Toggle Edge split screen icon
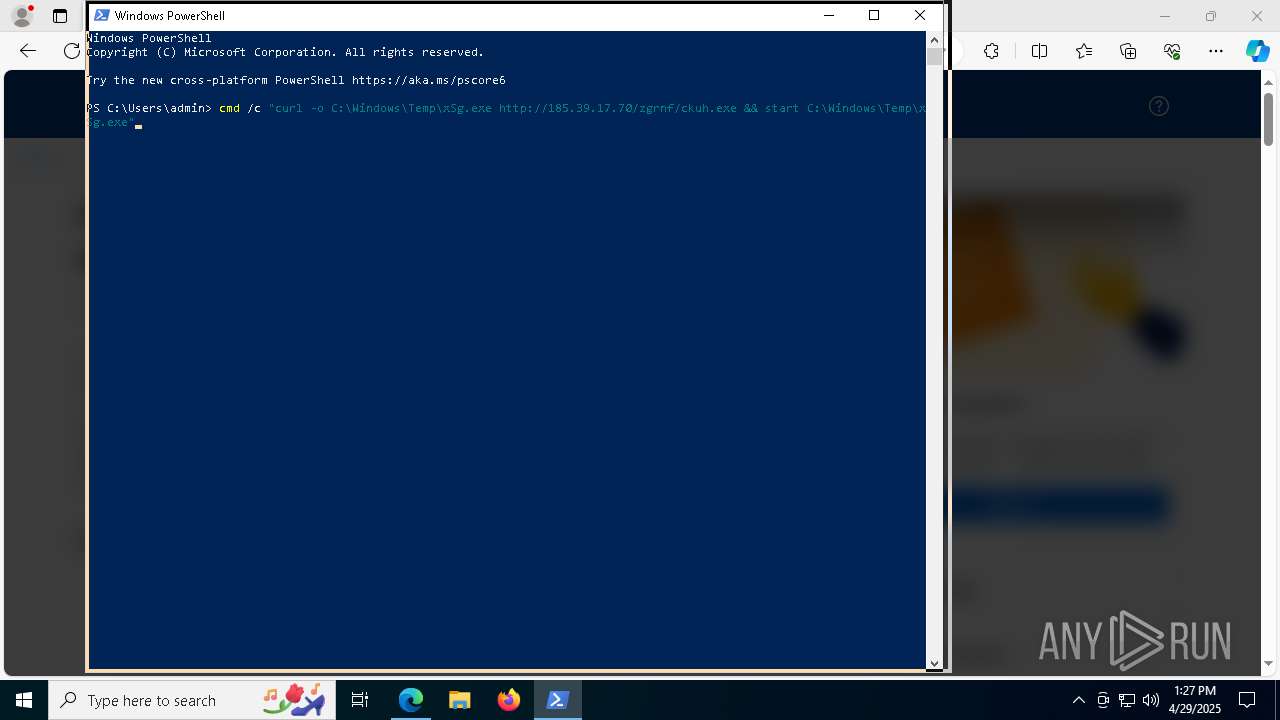The height and width of the screenshot is (720, 1280). 1039,51
